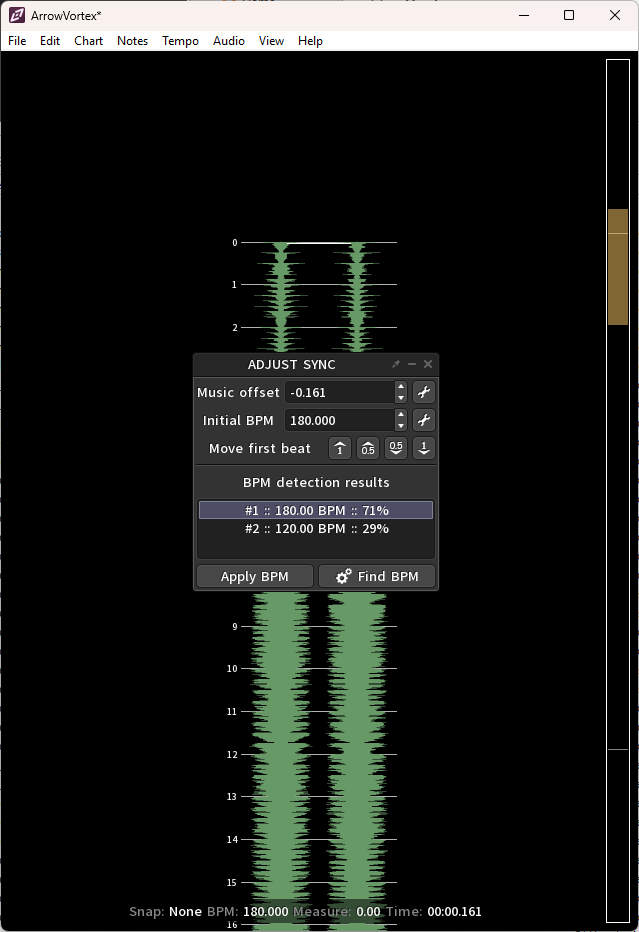Open the File menu
The height and width of the screenshot is (932, 639).
pos(17,41)
